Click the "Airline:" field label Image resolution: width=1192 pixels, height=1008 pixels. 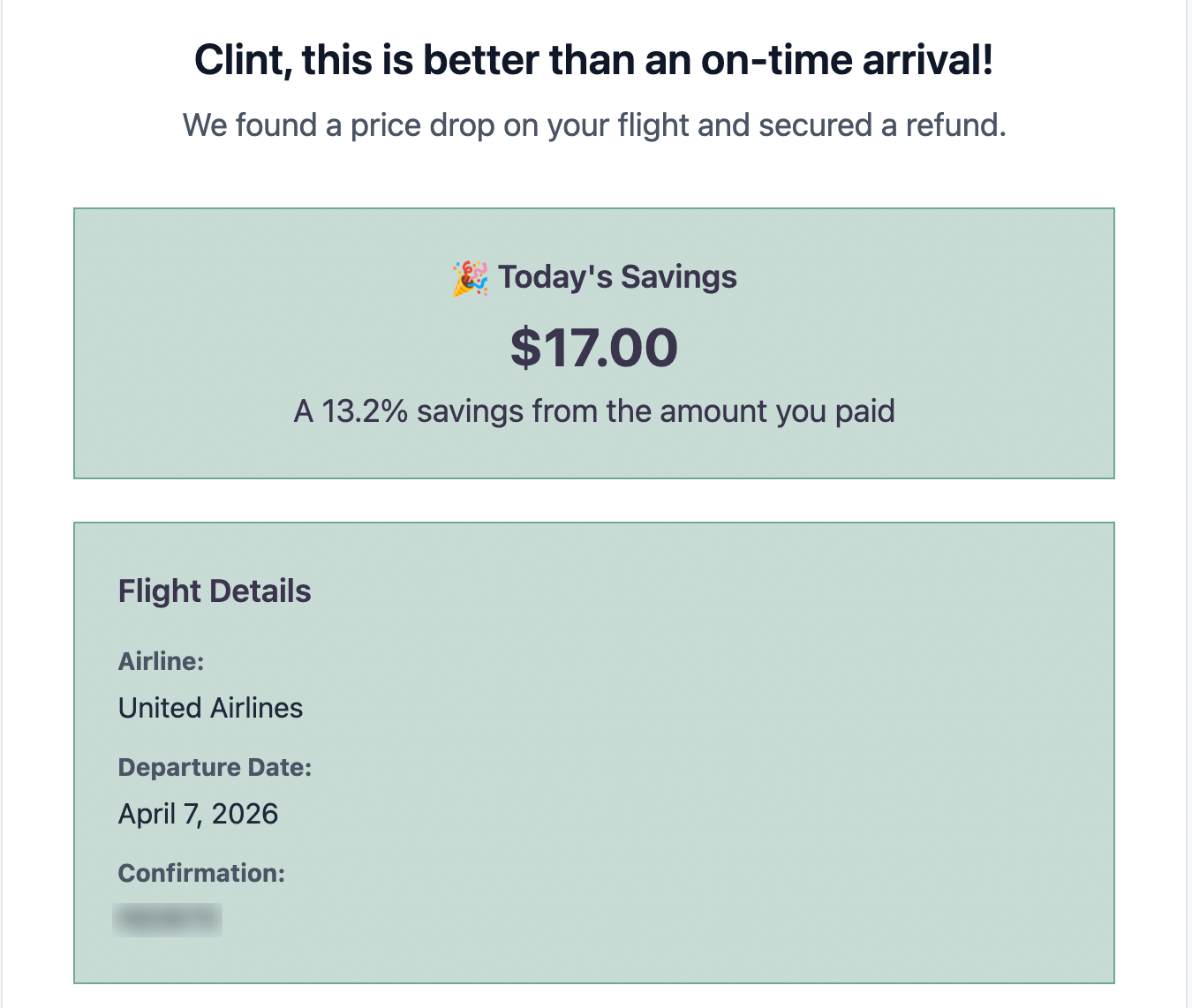162,661
